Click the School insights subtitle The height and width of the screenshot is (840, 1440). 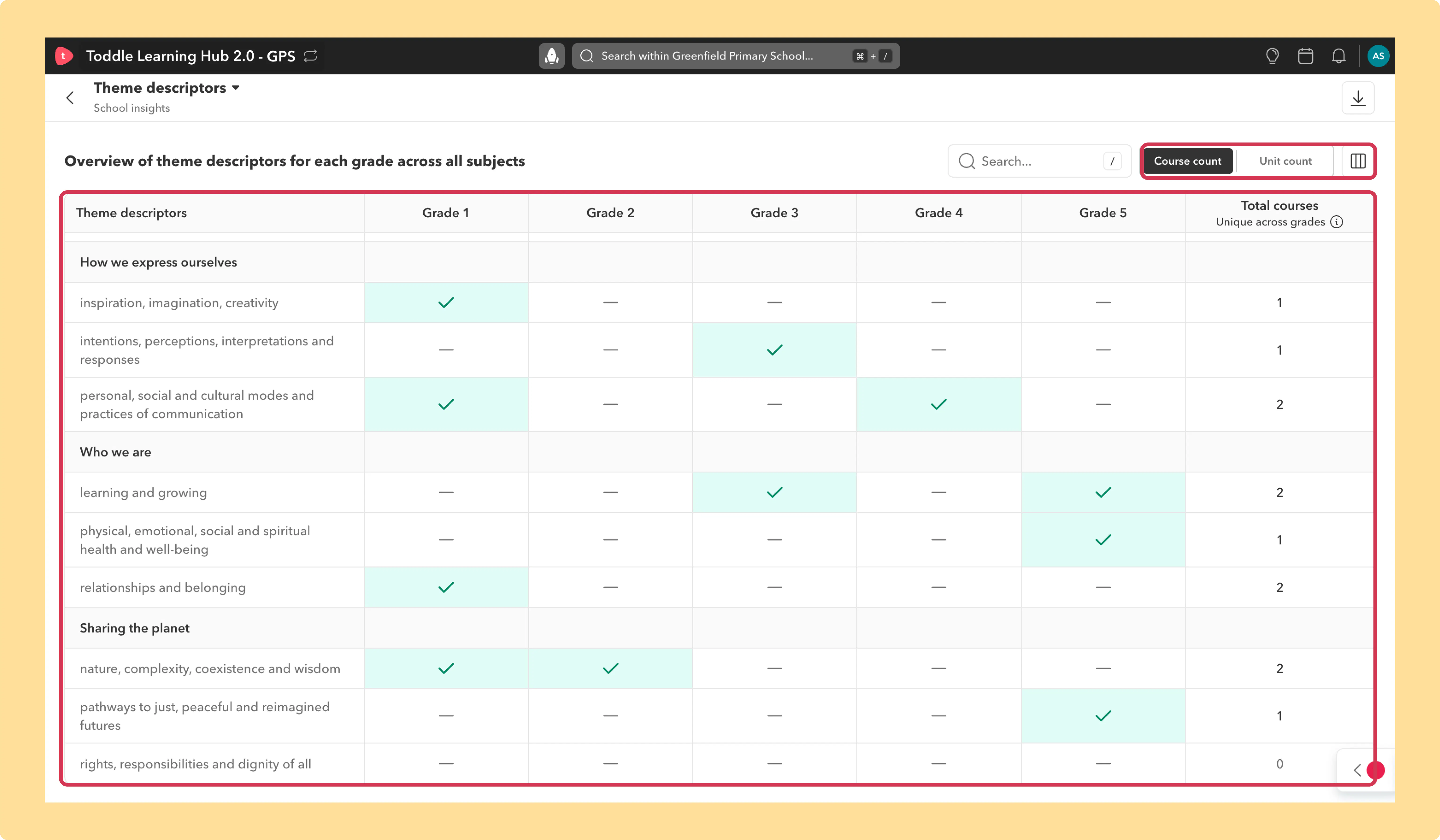[x=131, y=108]
